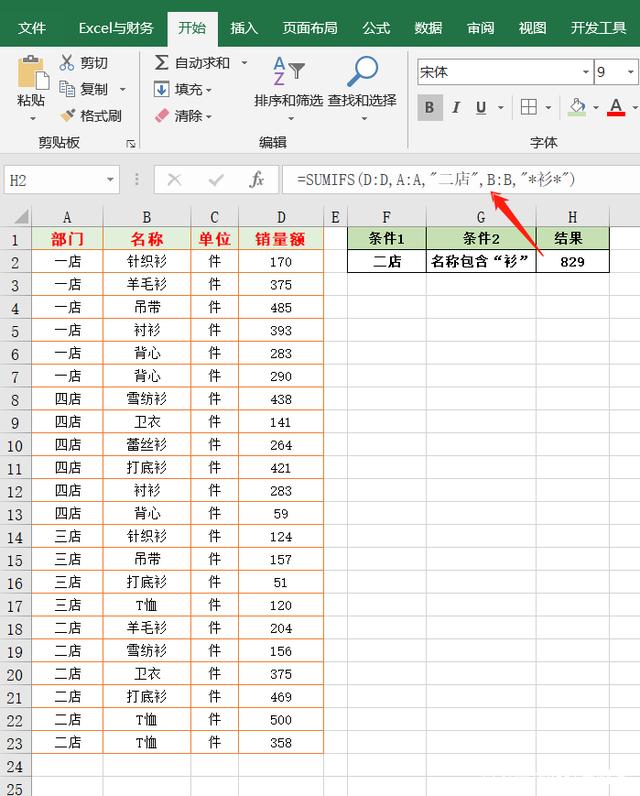Expand the font name dropdown
Screen dimensions: 640x796
click(x=585, y=72)
